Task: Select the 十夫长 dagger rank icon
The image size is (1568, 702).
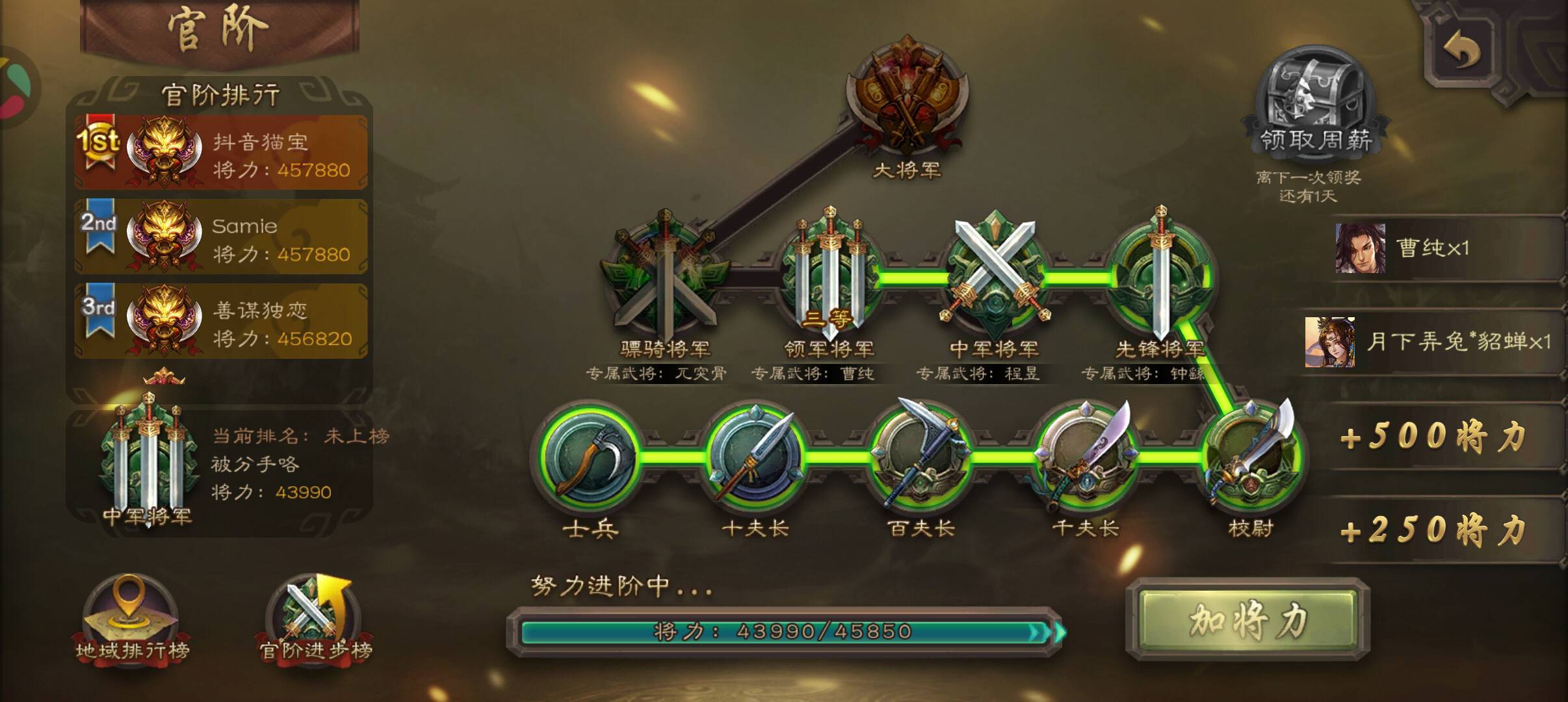Action: click(755, 455)
